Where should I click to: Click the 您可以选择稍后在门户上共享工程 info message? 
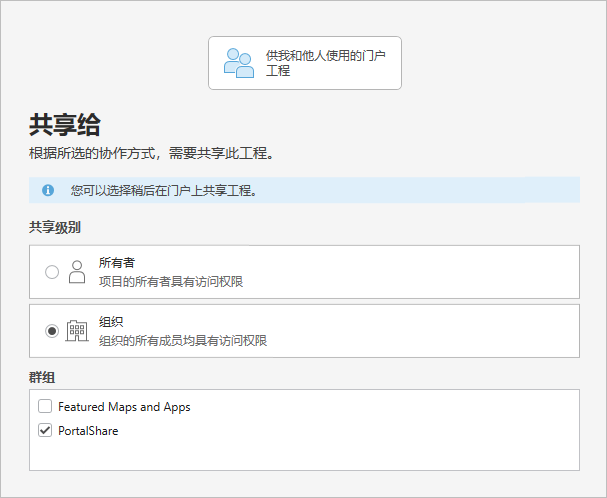point(163,191)
